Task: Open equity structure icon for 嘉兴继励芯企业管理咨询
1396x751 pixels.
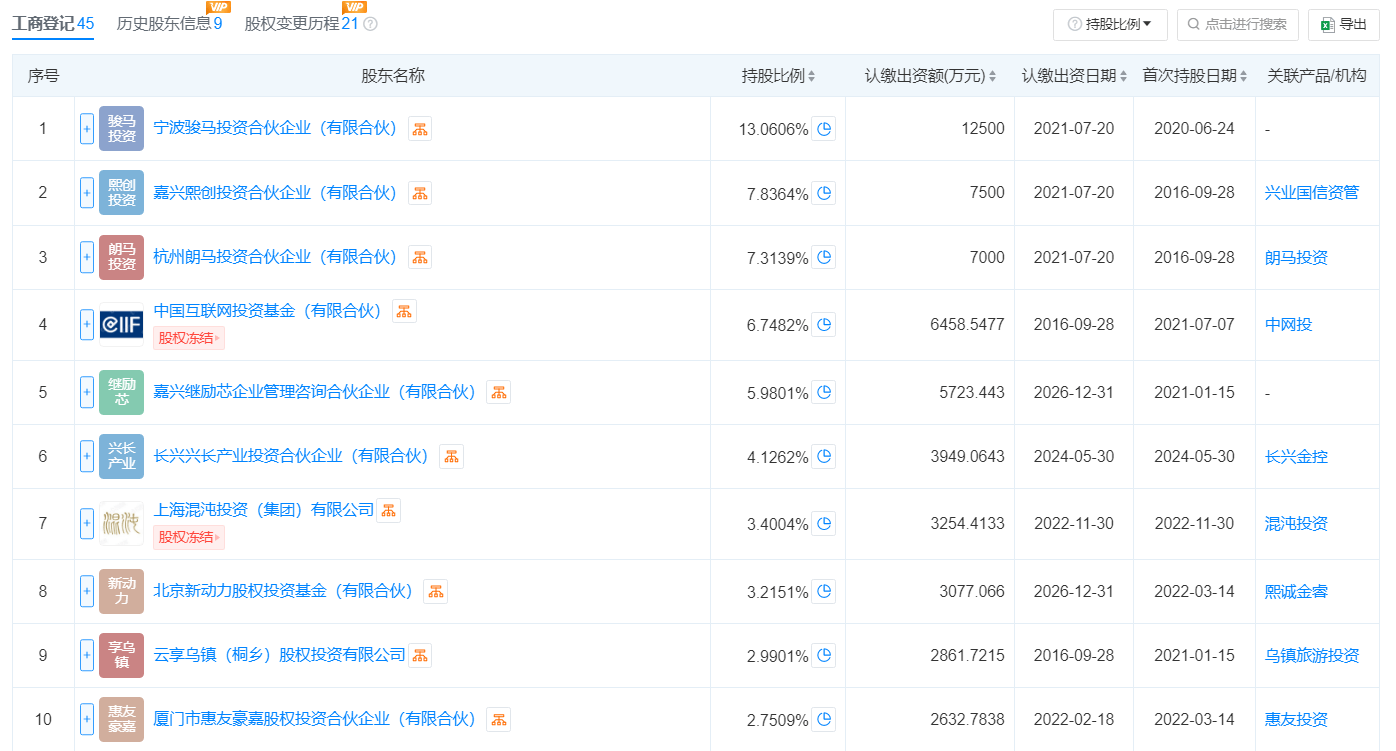Action: [498, 392]
